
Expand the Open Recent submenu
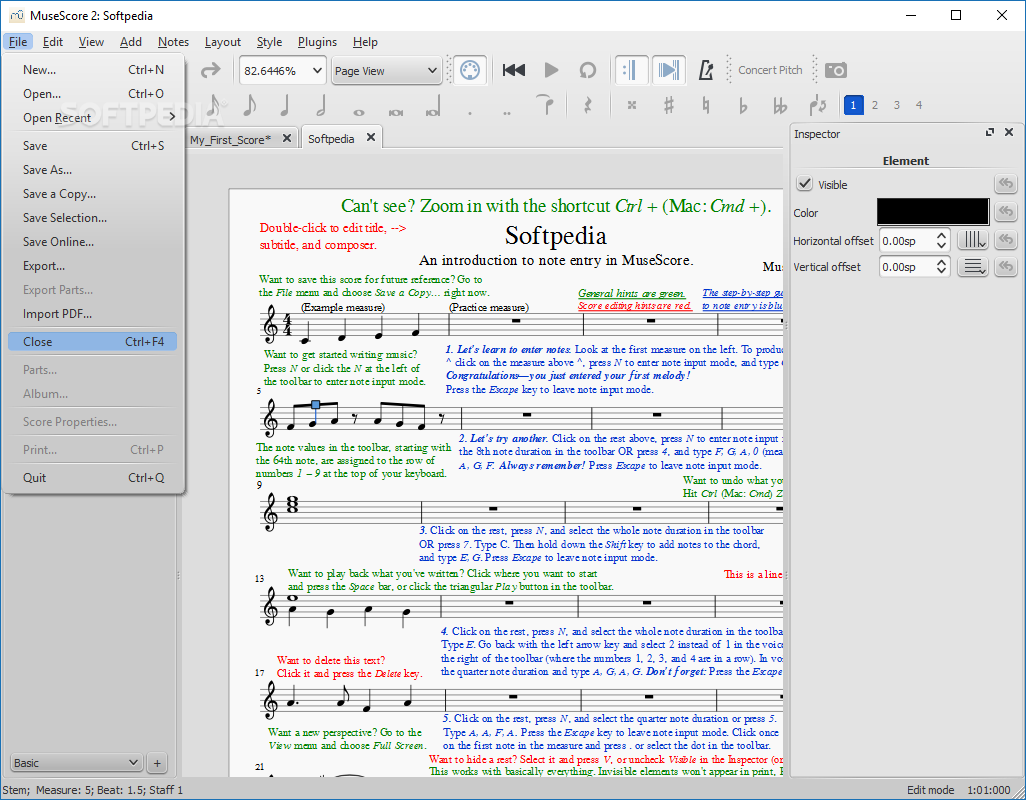[93, 118]
